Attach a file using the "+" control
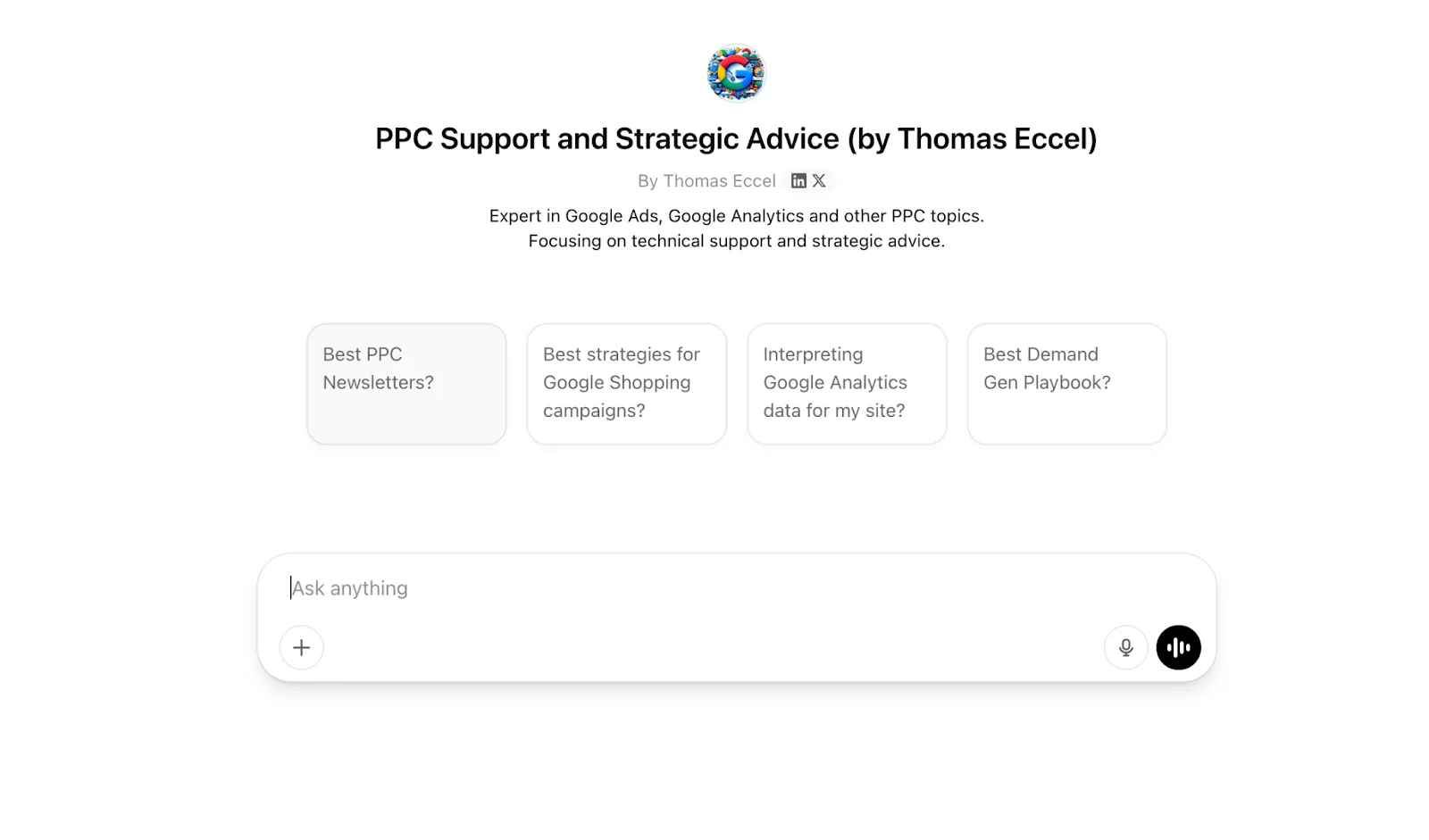 coord(301,647)
